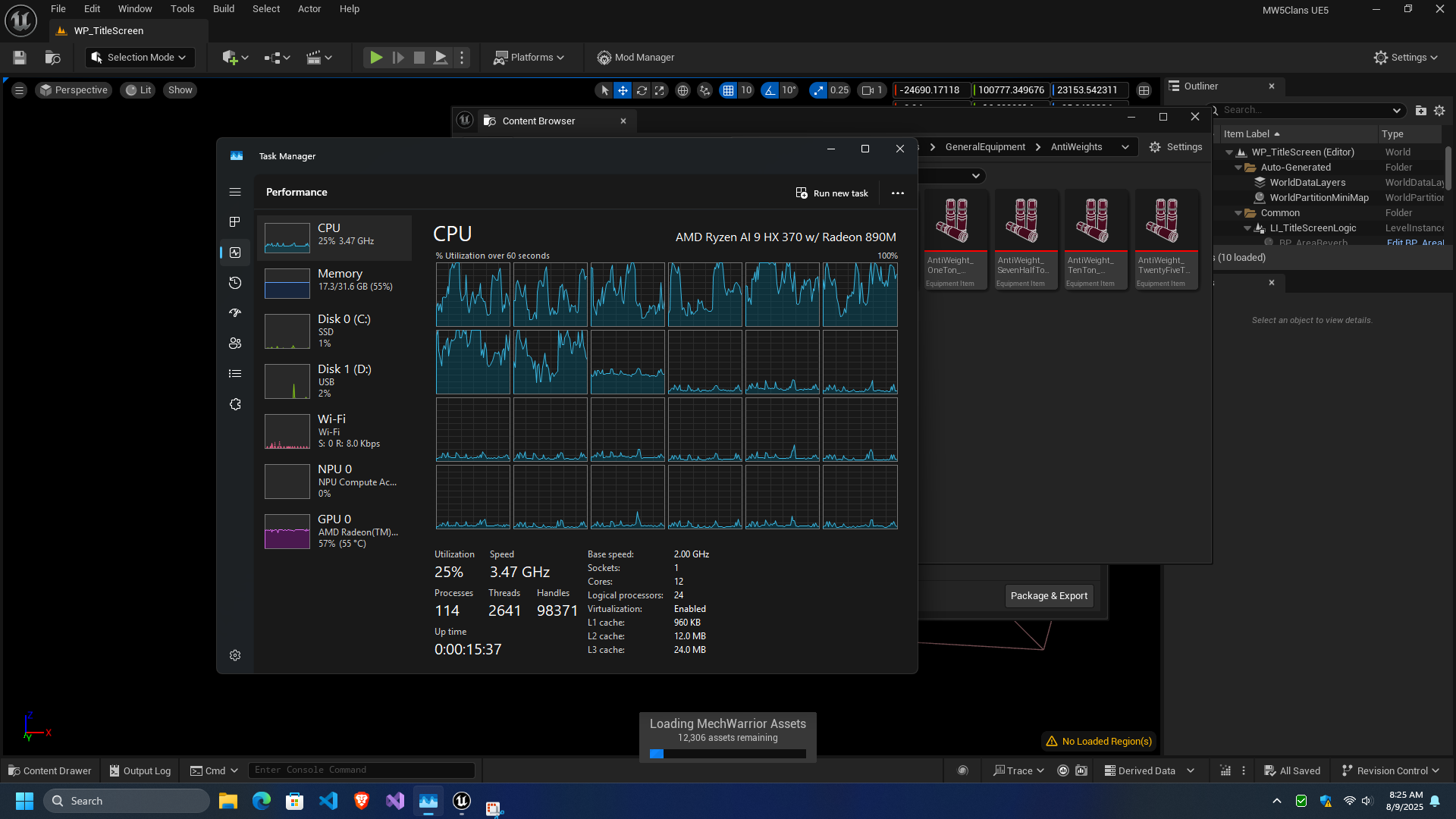1456x819 pixels.
Task: Collapse the Common folder in Outliner
Action: tap(1239, 213)
